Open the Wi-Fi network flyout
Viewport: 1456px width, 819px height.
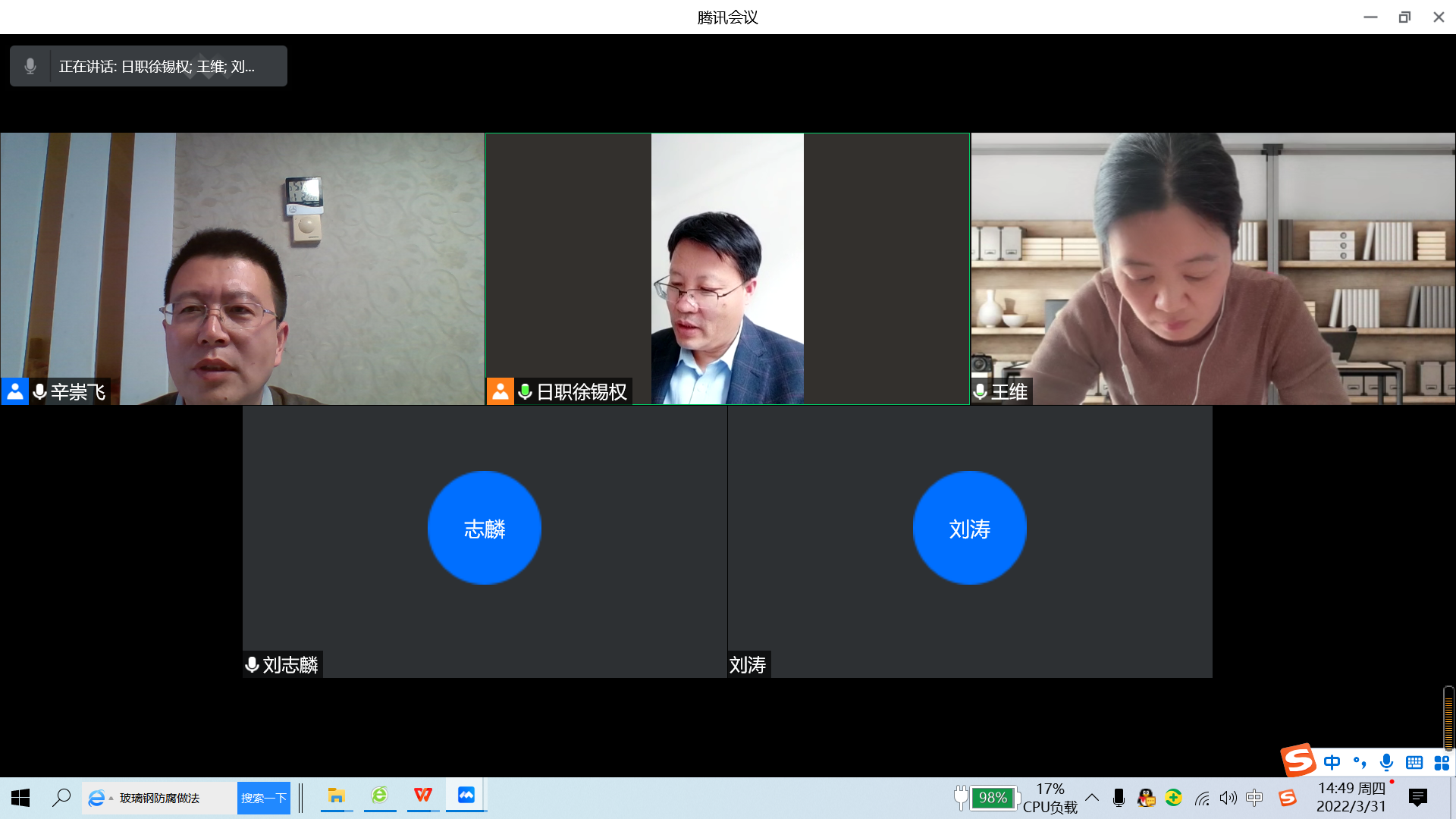[1202, 798]
